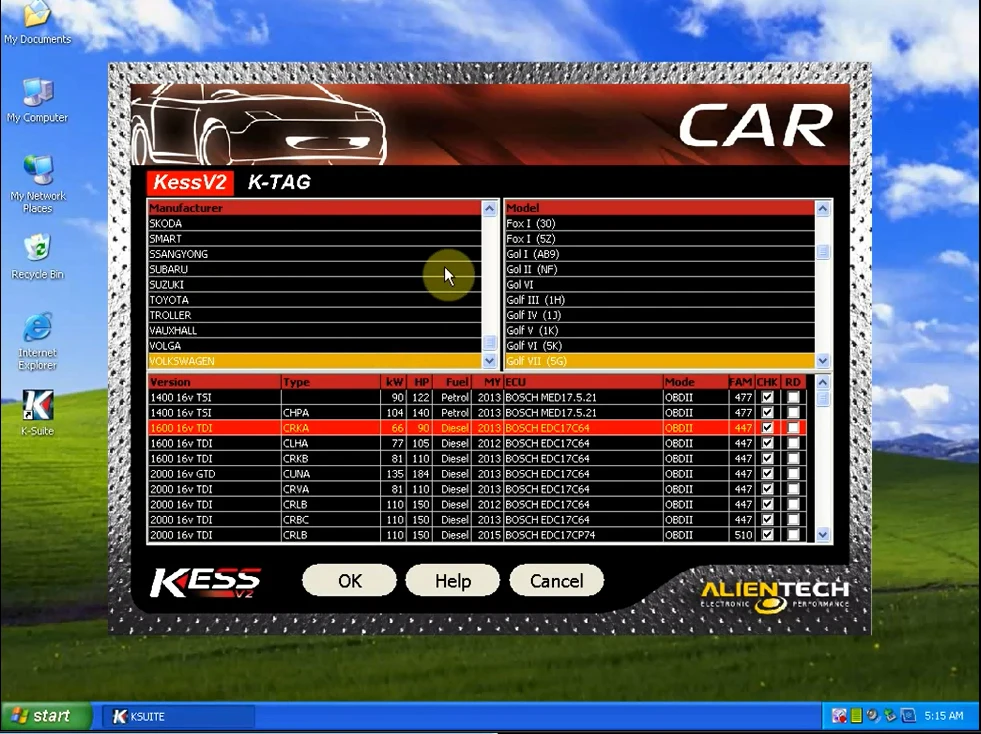Select VAUXHALL manufacturer
The height and width of the screenshot is (734, 981).
point(314,330)
